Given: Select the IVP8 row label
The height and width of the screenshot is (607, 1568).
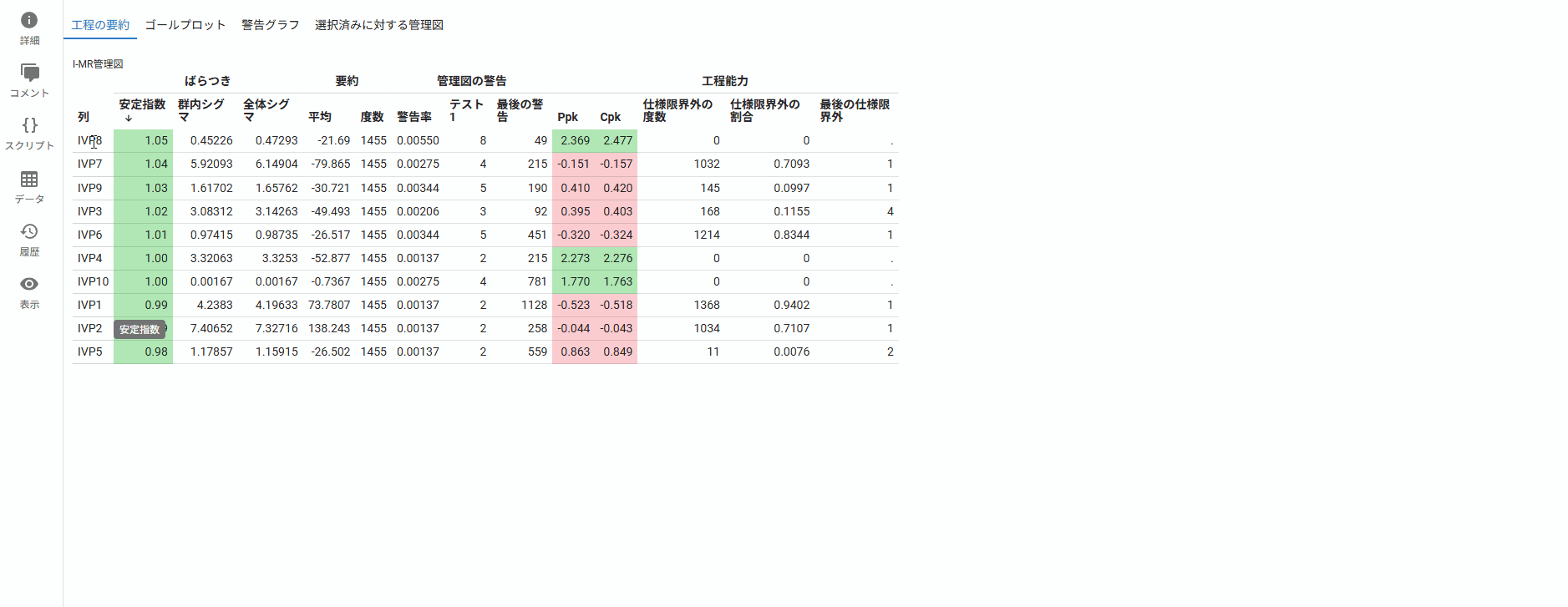Looking at the screenshot, I should click(89, 140).
